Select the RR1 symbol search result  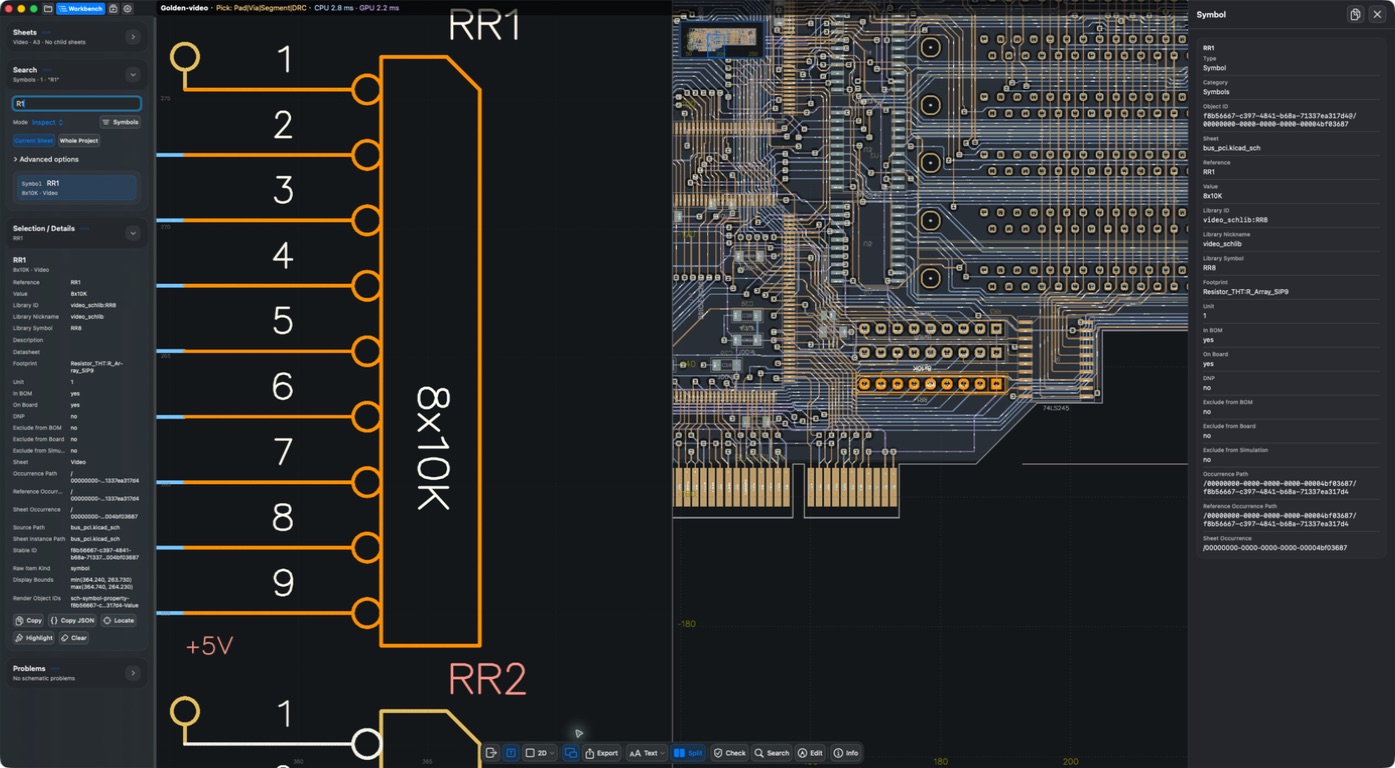coord(77,187)
